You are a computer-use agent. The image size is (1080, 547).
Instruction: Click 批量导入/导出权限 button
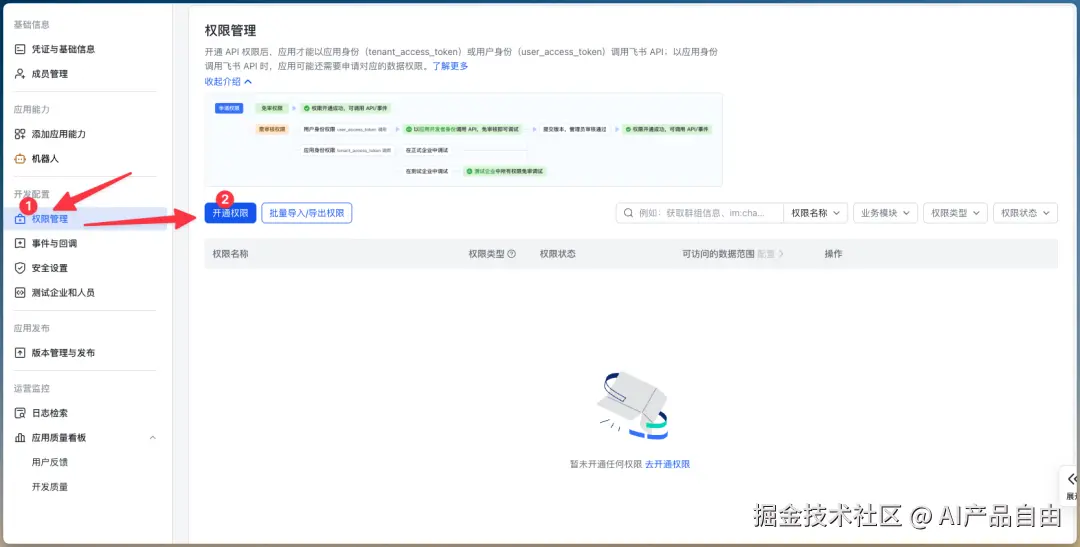[307, 213]
